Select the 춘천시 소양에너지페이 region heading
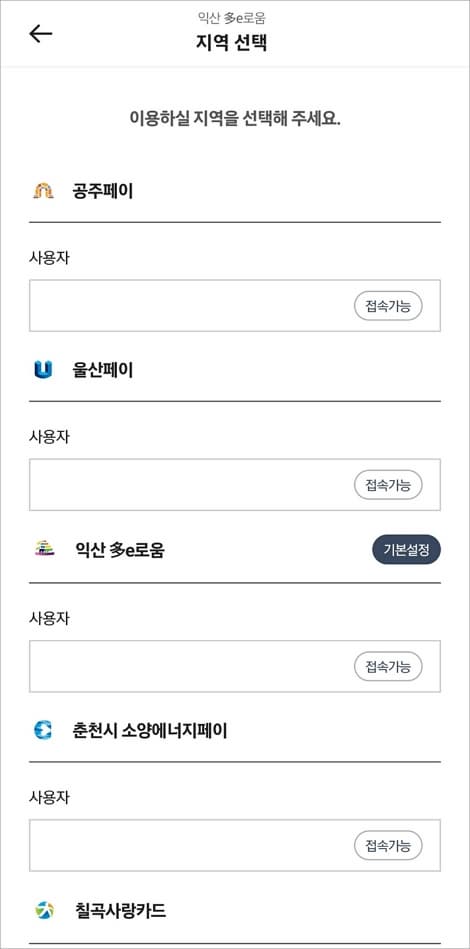The height and width of the screenshot is (949, 470). [149, 731]
